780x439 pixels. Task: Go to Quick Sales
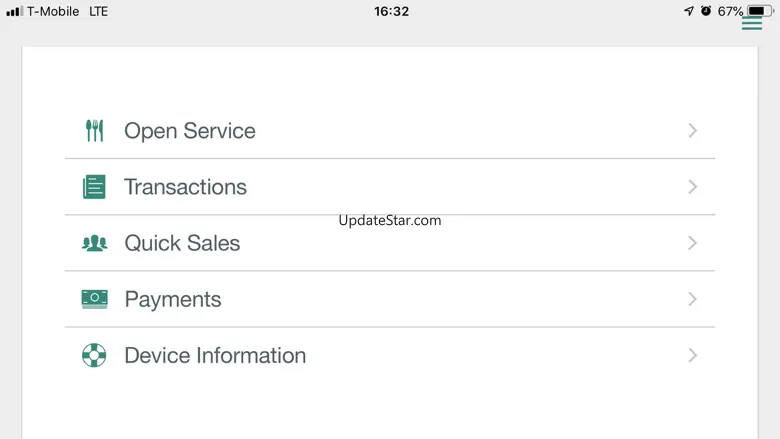(182, 243)
